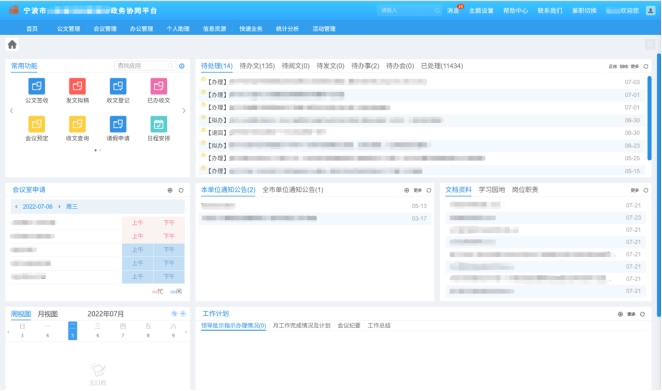Image resolution: width=662 pixels, height=391 pixels.
Task: Open the 请假申请 shortcut icon
Action: (118, 124)
